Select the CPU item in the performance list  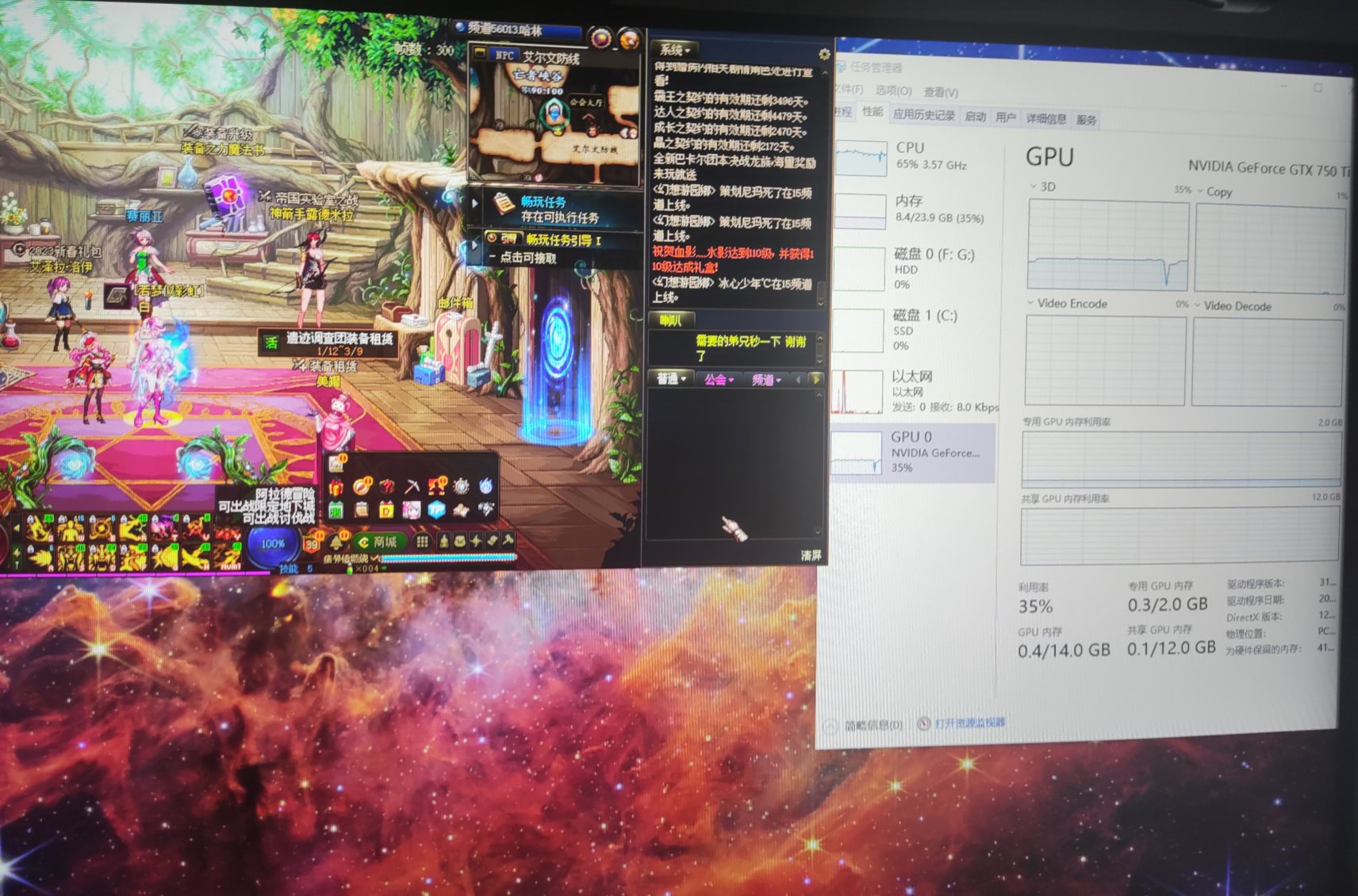tap(914, 159)
